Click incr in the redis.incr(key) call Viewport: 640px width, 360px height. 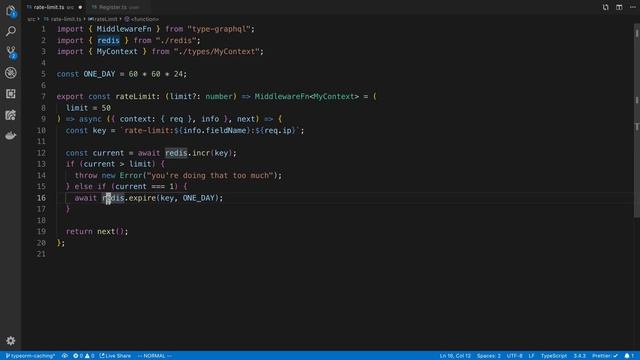[201, 153]
